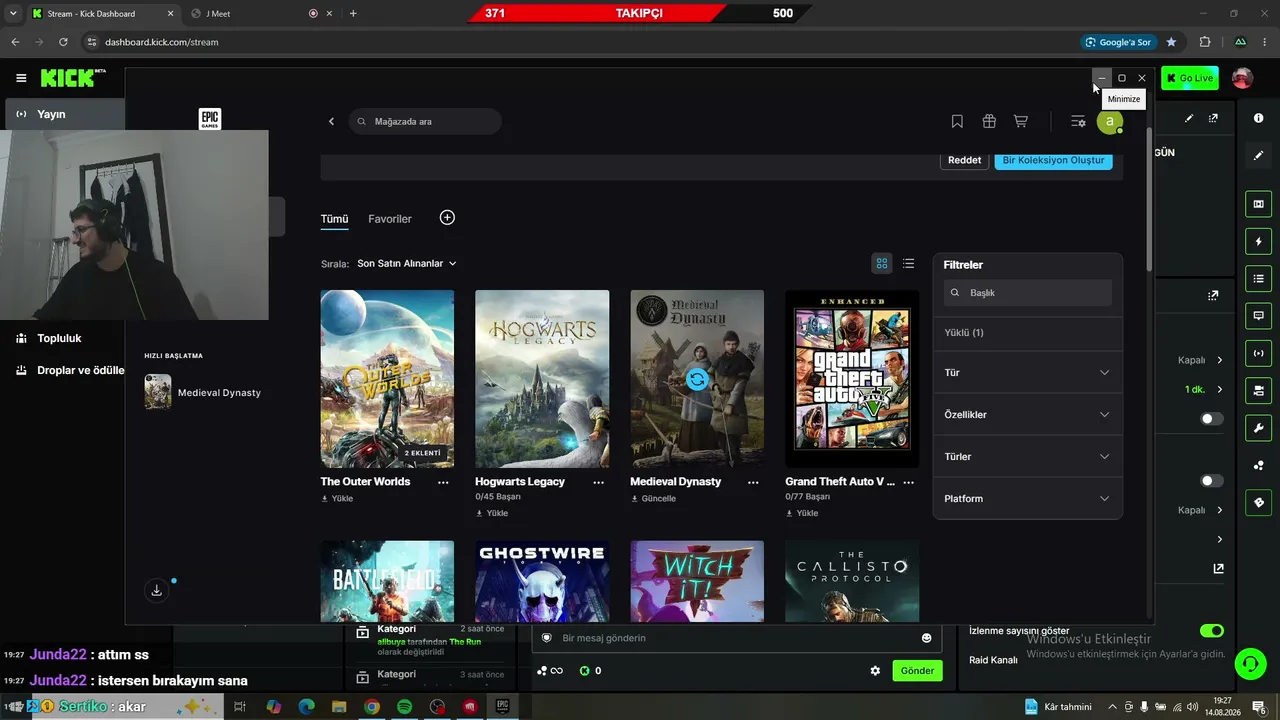Open Chrome from the taskbar
The height and width of the screenshot is (720, 1280).
coord(371,707)
